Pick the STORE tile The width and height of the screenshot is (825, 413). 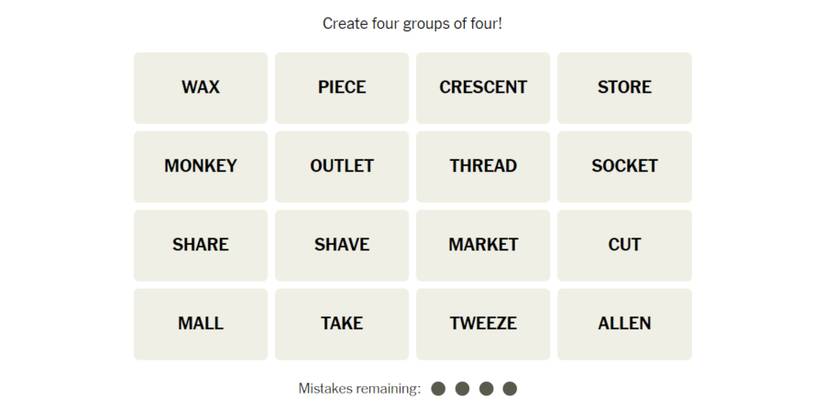pos(624,88)
